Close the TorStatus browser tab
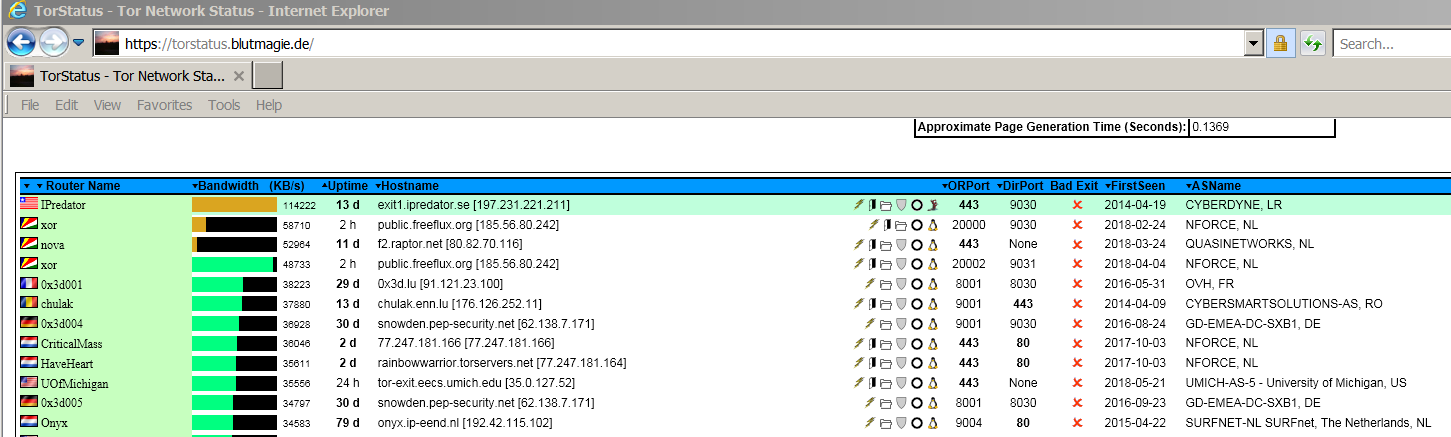The width and height of the screenshot is (1451, 437). coord(239,76)
